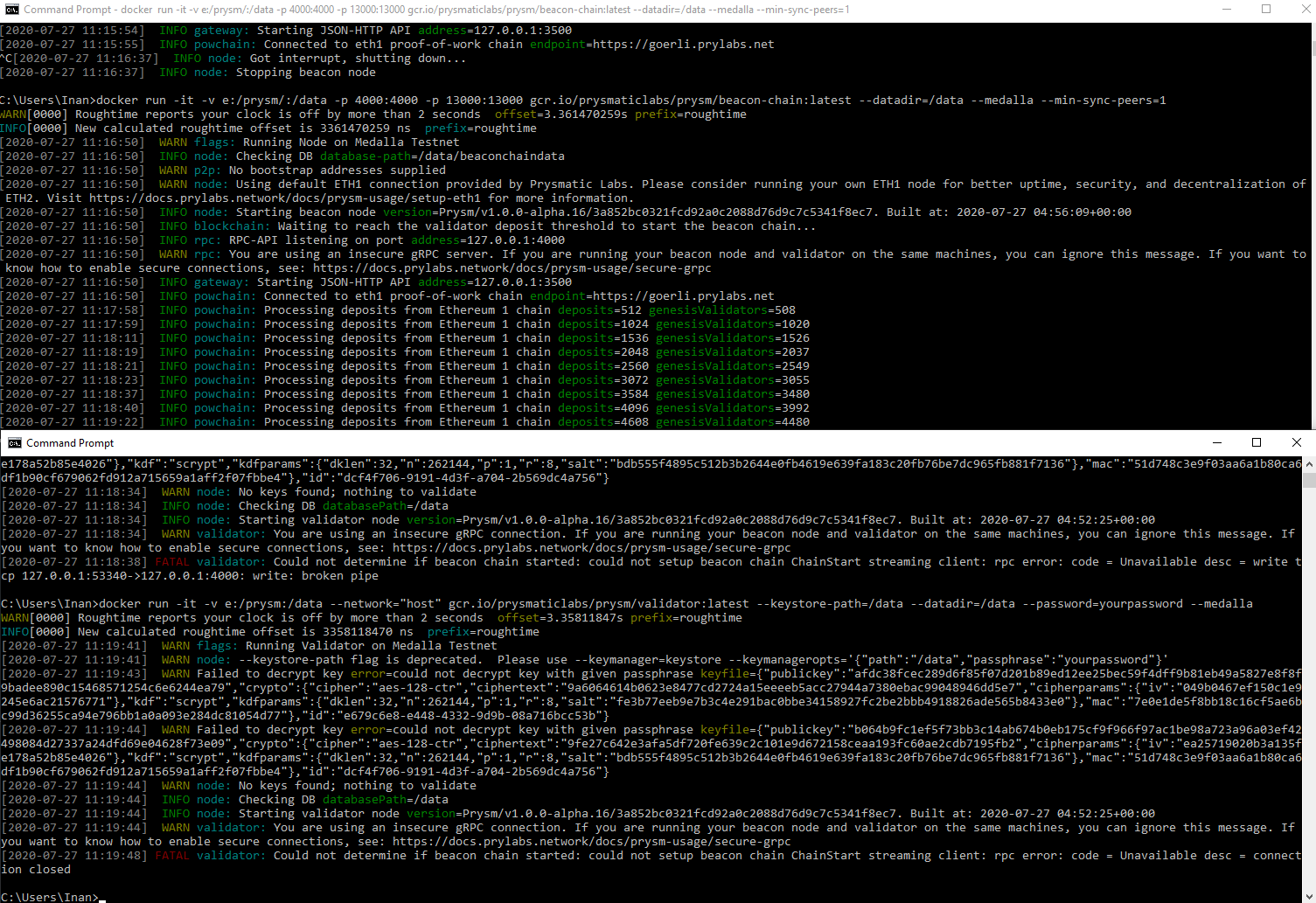Click the deposits=2048 log line
This screenshot has width=1316, height=903.
(405, 352)
